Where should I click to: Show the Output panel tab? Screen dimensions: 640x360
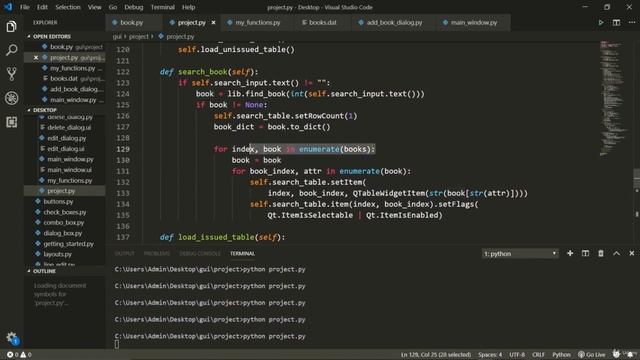(x=124, y=253)
